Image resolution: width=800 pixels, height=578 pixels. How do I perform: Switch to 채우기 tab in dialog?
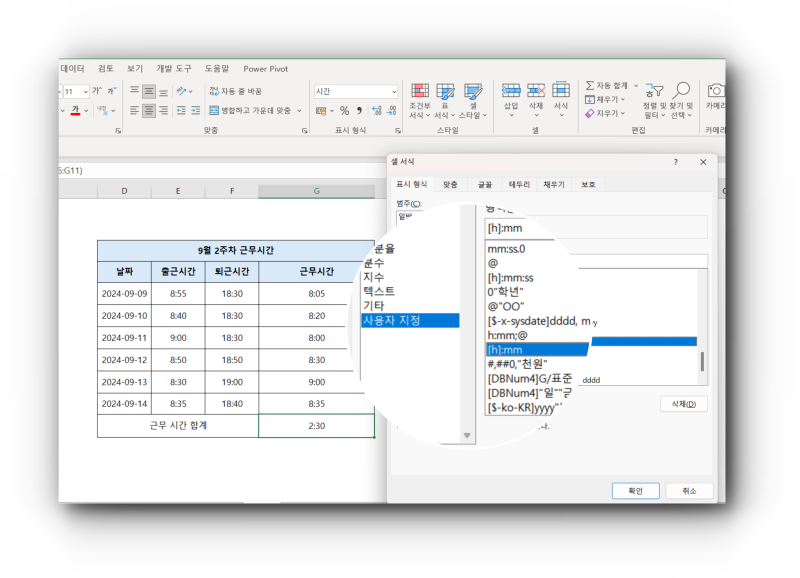(554, 185)
